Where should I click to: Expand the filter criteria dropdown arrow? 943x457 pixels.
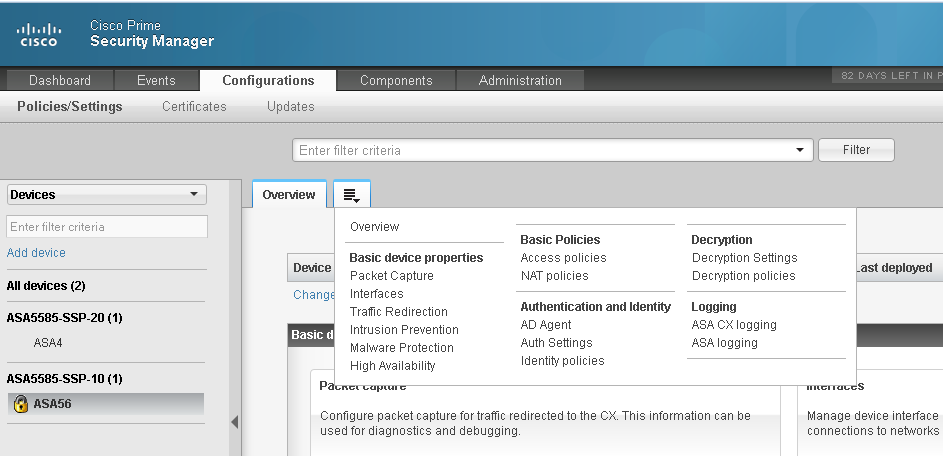click(x=800, y=150)
